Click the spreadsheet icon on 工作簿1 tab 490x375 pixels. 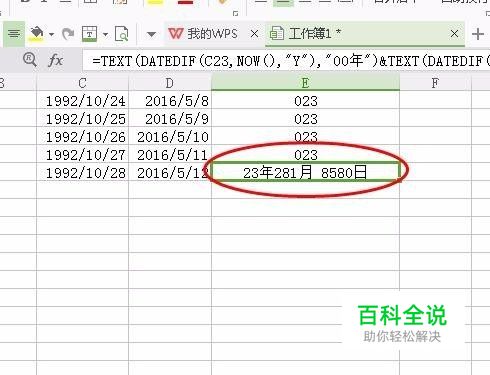coord(276,34)
